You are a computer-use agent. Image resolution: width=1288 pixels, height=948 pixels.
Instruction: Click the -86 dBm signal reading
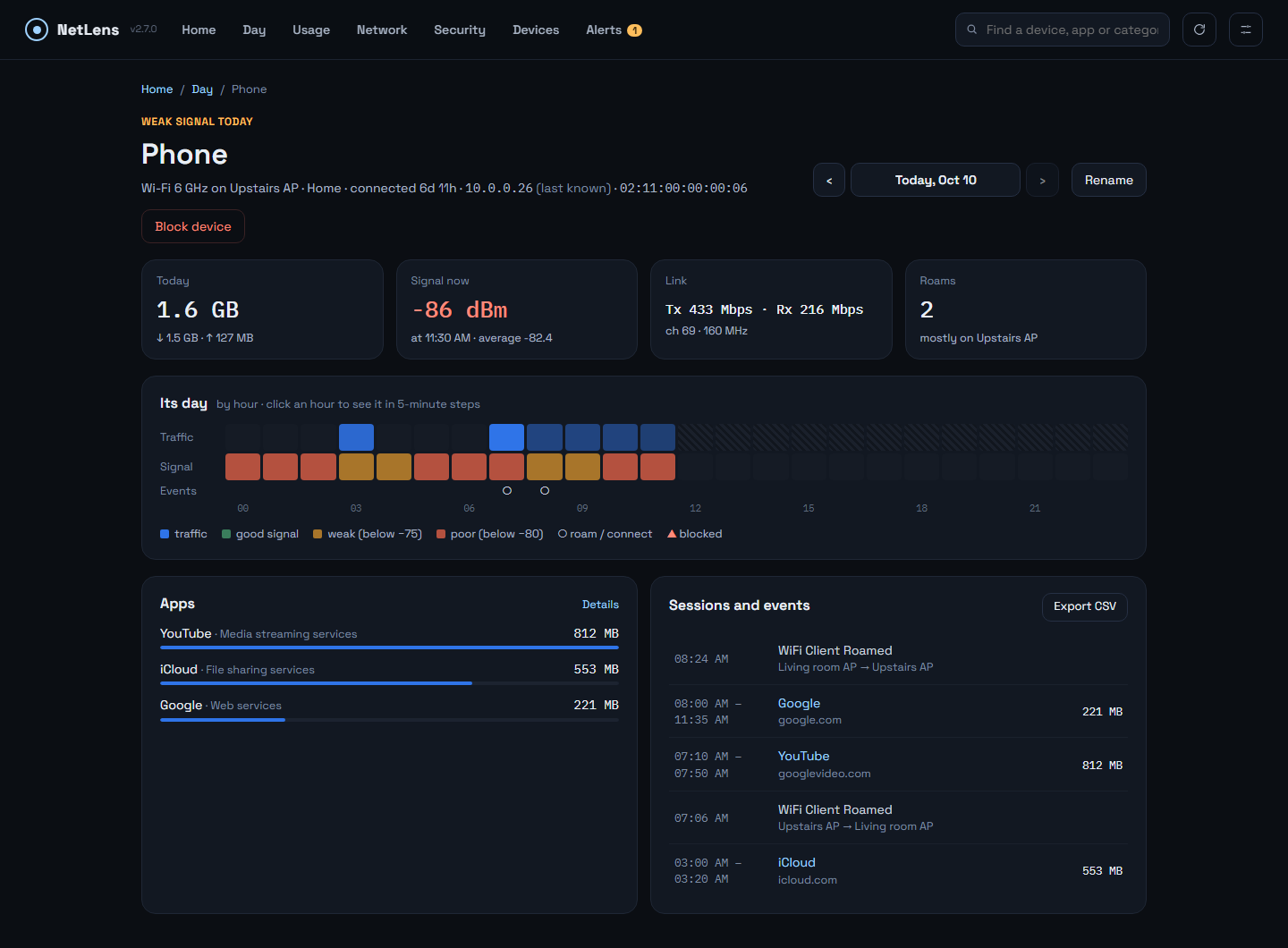(459, 309)
